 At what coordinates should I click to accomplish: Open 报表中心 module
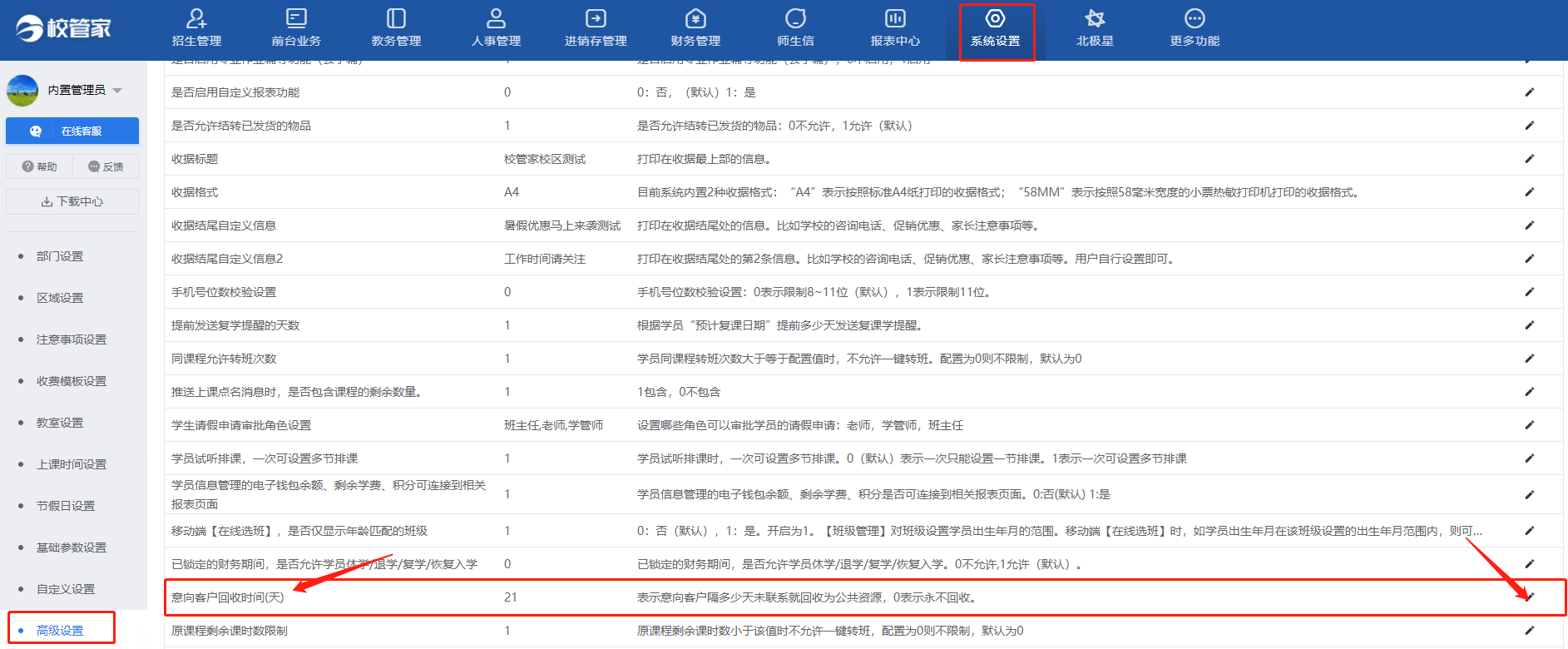tap(895, 29)
